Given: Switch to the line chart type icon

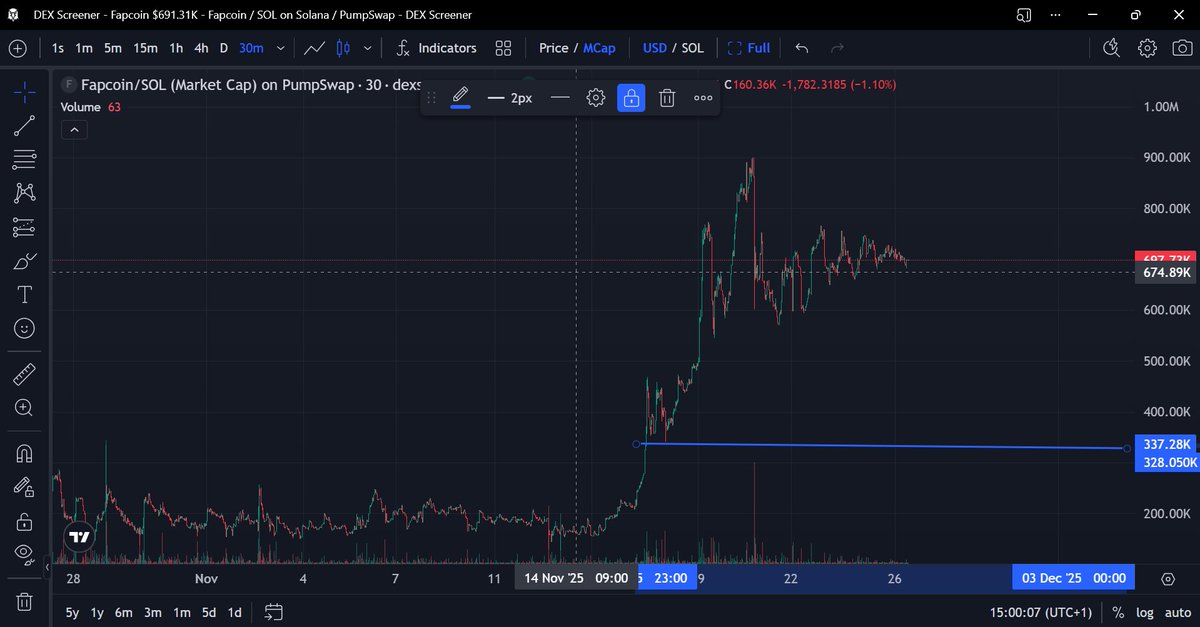Looking at the screenshot, I should tap(315, 48).
